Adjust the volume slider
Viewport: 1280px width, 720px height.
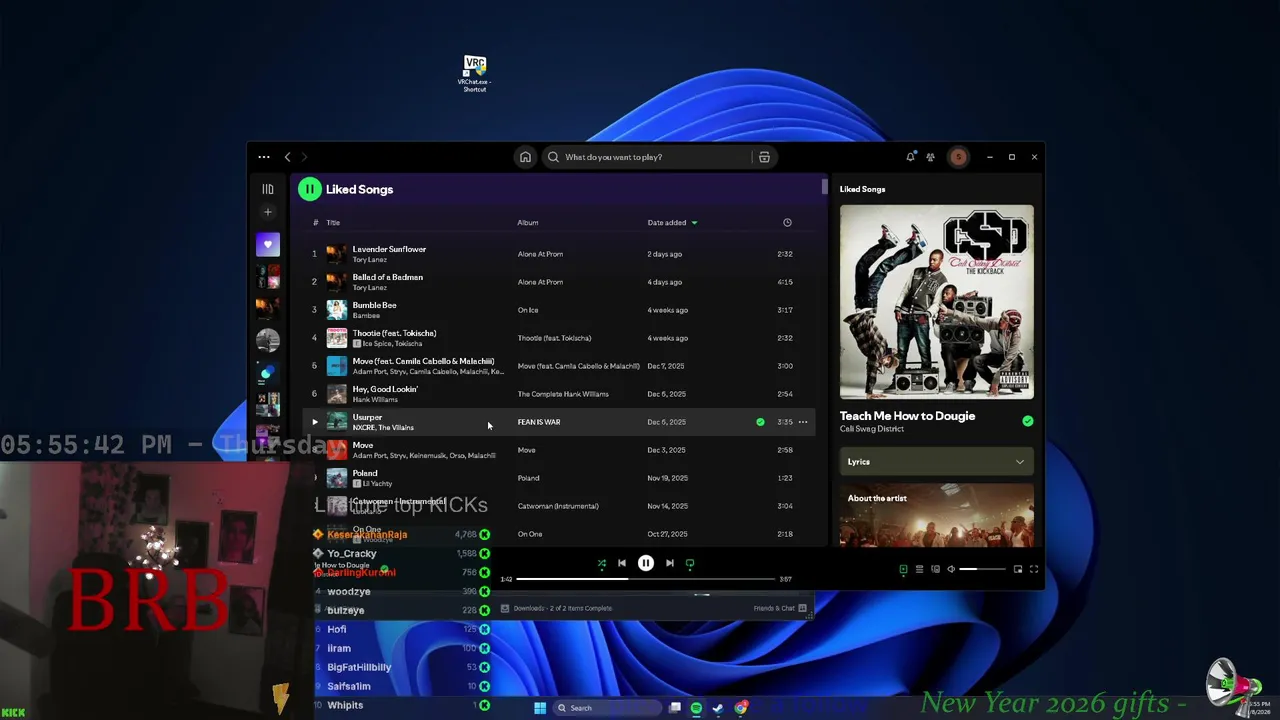[x=982, y=569]
